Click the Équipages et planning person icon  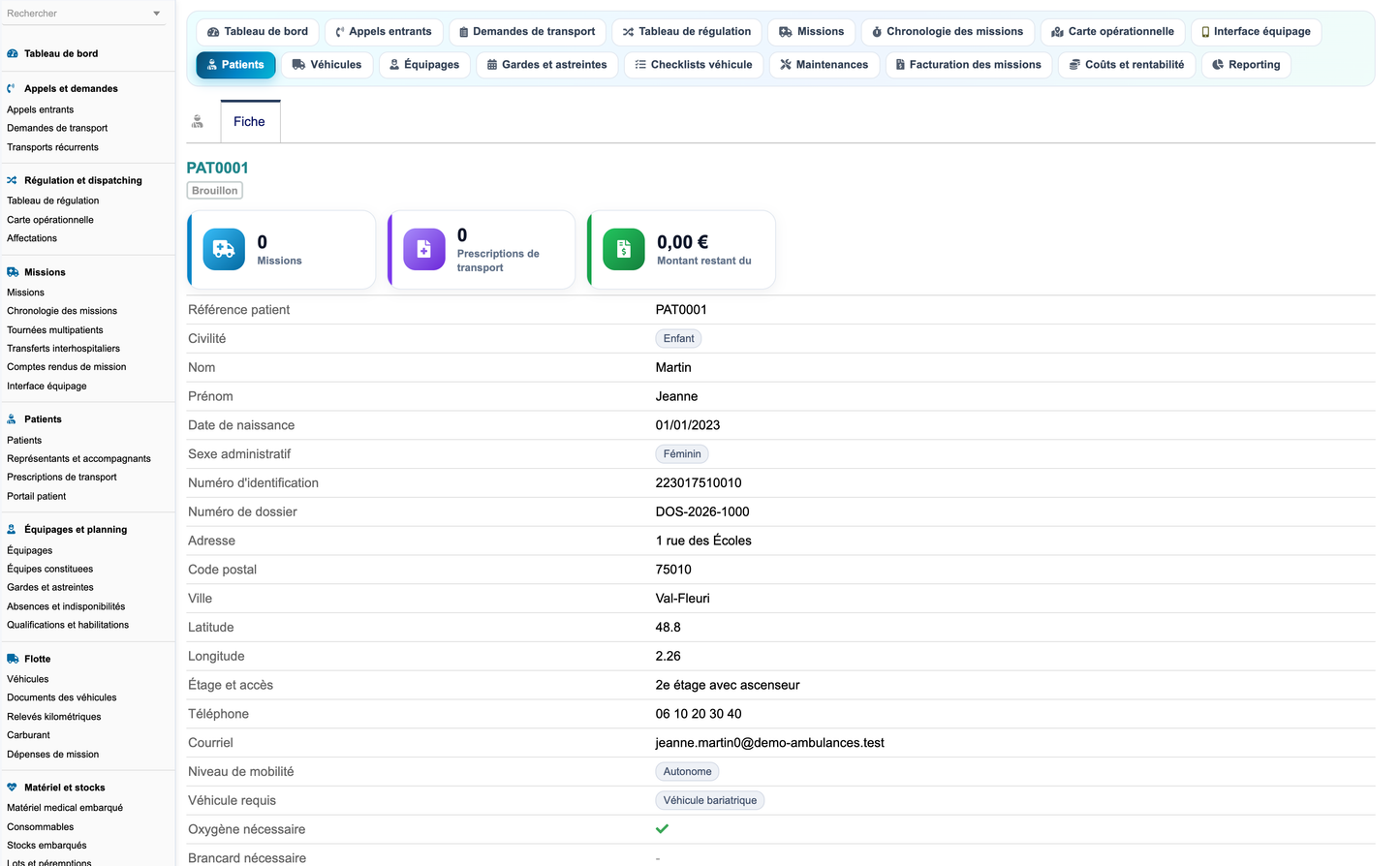click(12, 530)
